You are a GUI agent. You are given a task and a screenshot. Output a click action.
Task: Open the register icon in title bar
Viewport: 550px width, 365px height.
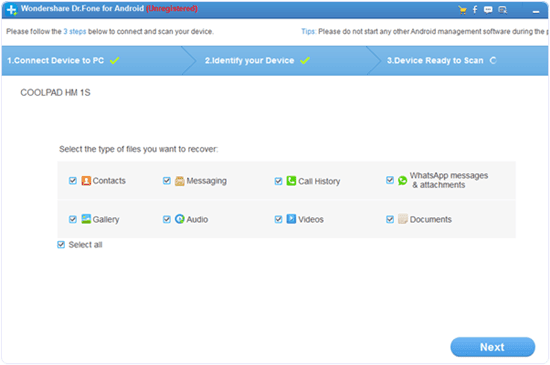coord(503,10)
